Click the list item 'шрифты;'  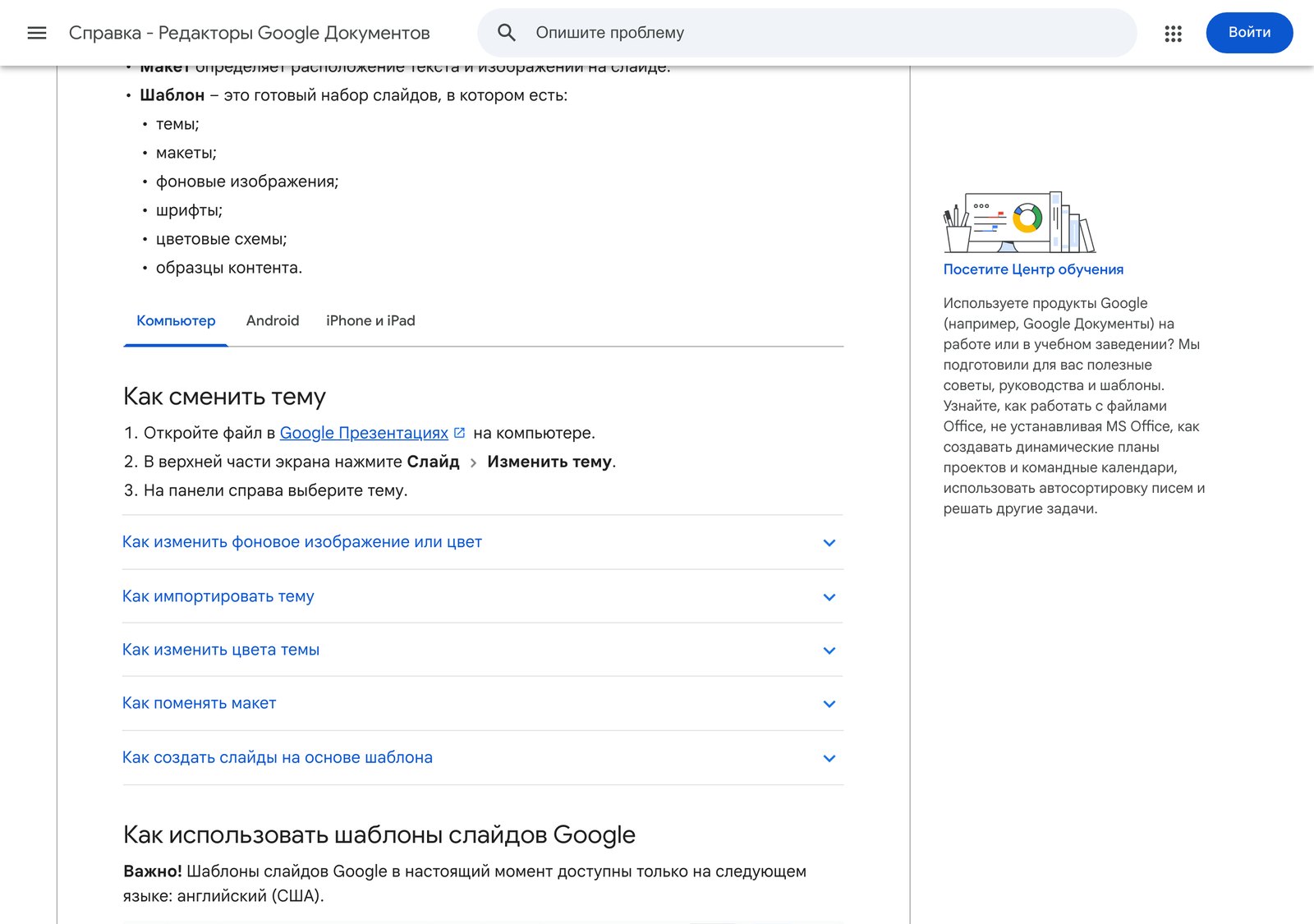[189, 210]
